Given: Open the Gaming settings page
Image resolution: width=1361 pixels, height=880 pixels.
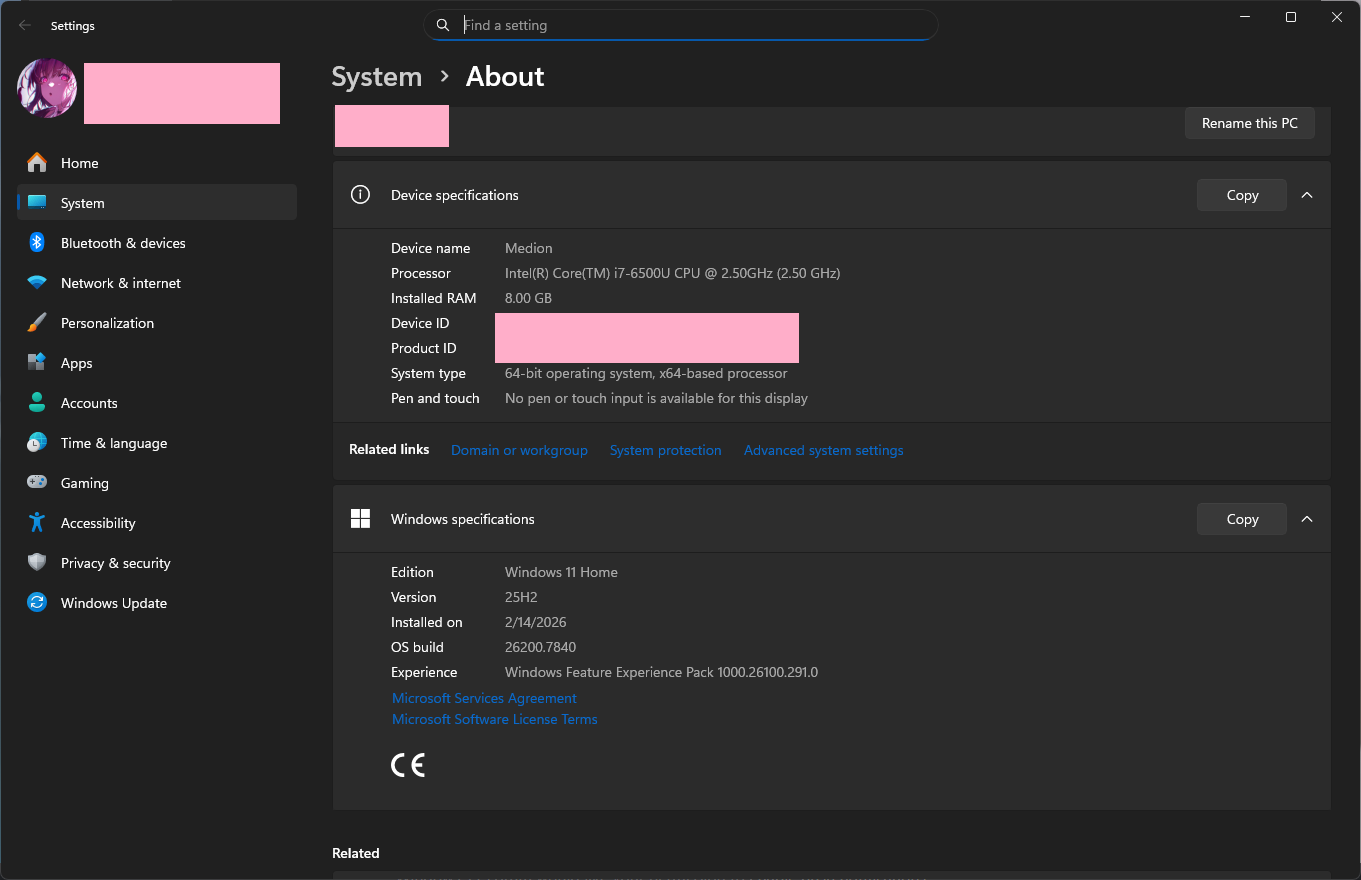Looking at the screenshot, I should (157, 483).
